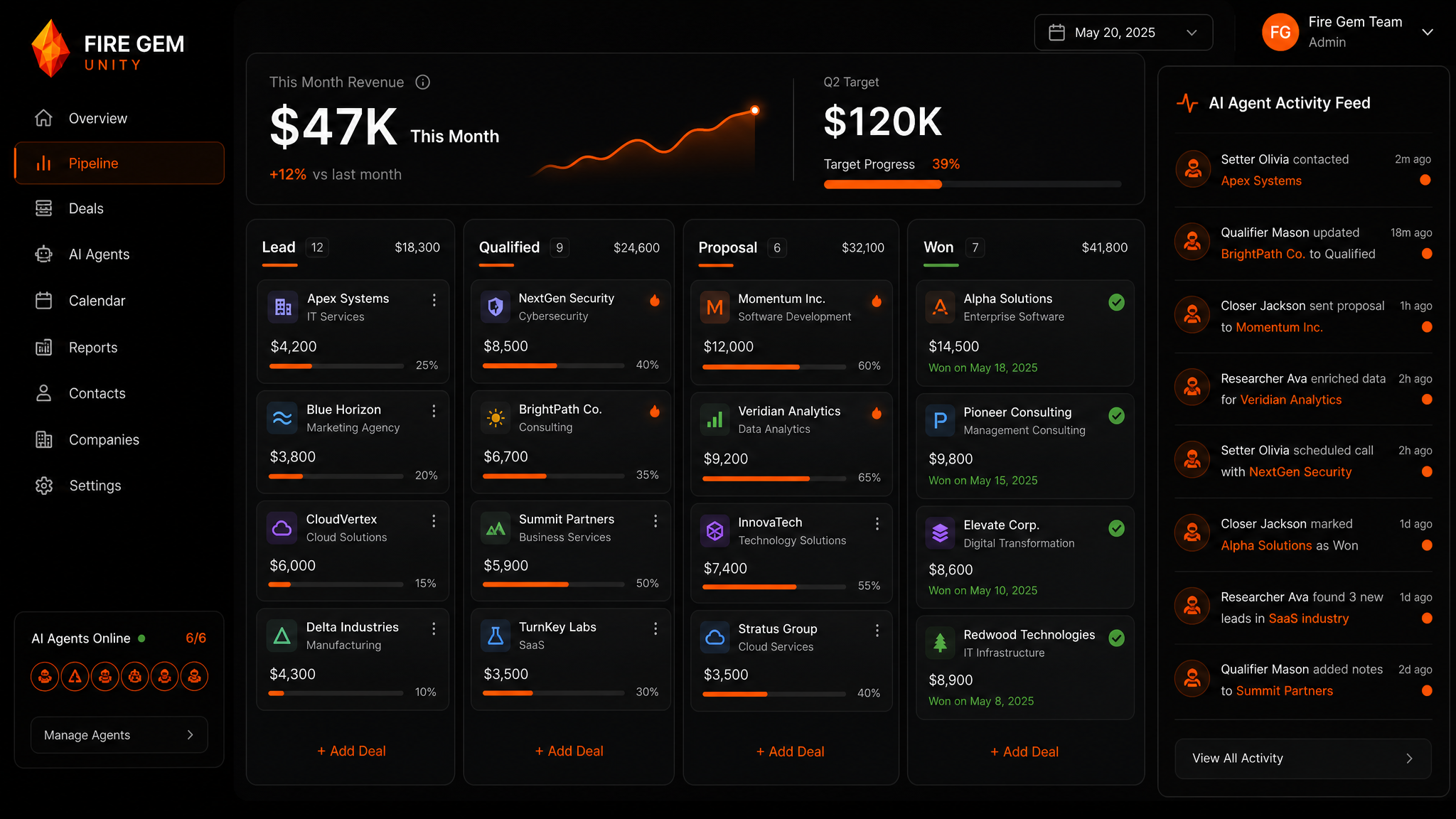Open the CloudVertex card options menu
The height and width of the screenshot is (819, 1456).
pos(434,521)
